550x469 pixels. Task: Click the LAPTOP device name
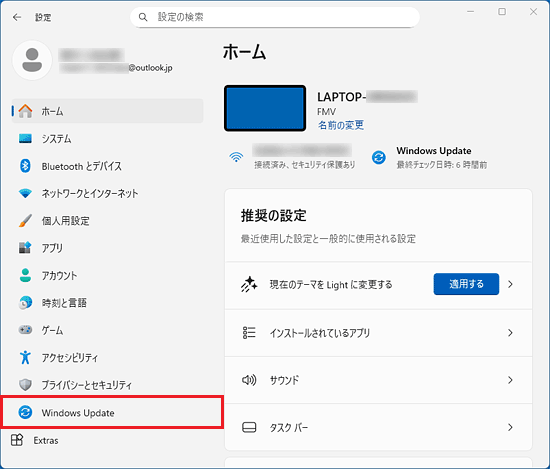click(x=367, y=97)
